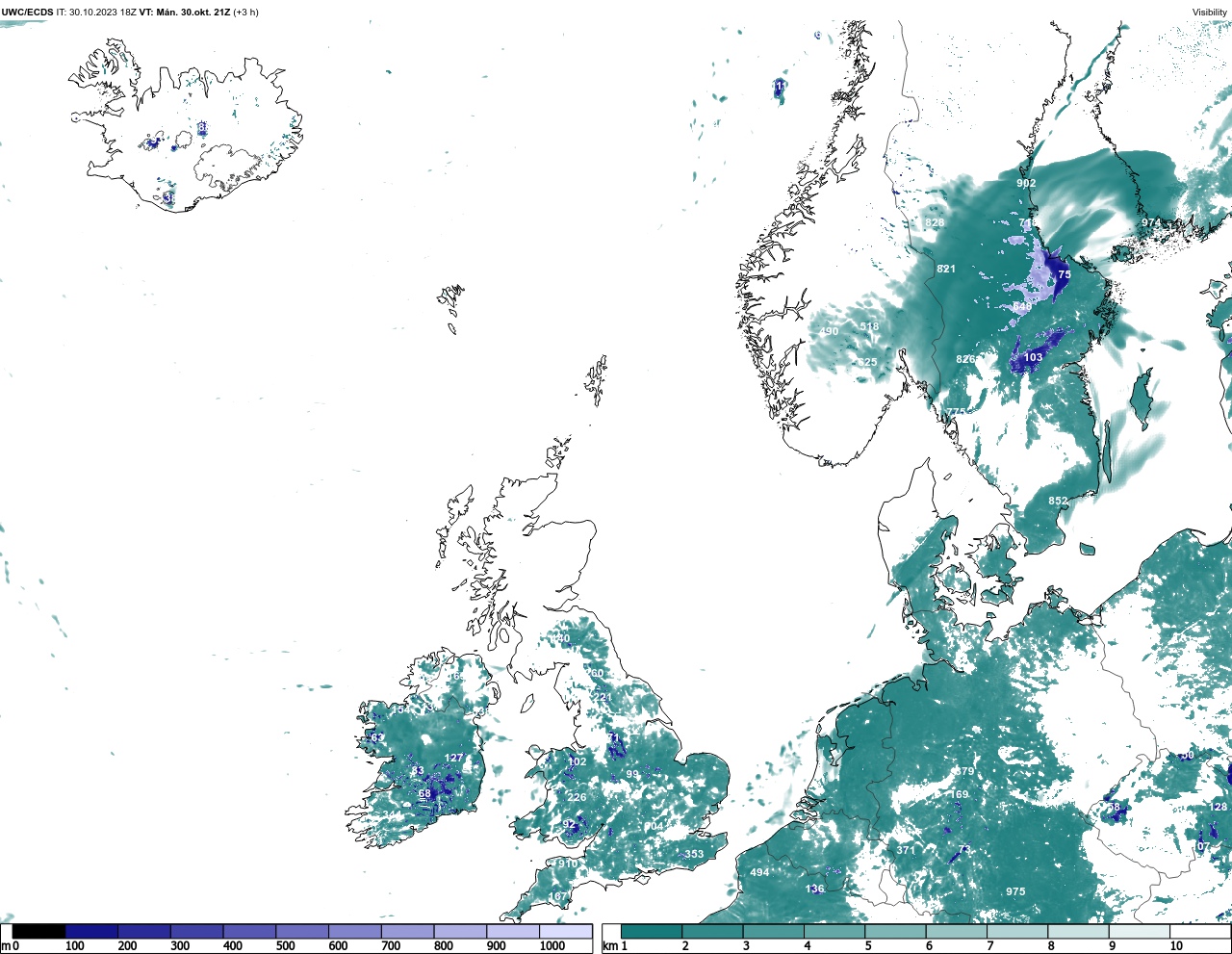Click the '1000' label on the meter scale
The width and height of the screenshot is (1232, 954).
pos(552,946)
